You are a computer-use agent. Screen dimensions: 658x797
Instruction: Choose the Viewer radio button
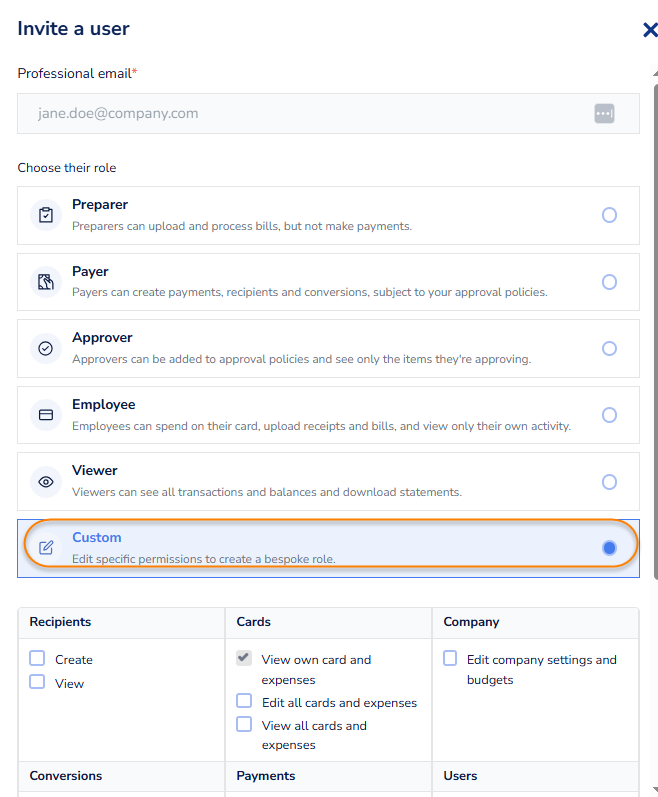[609, 482]
